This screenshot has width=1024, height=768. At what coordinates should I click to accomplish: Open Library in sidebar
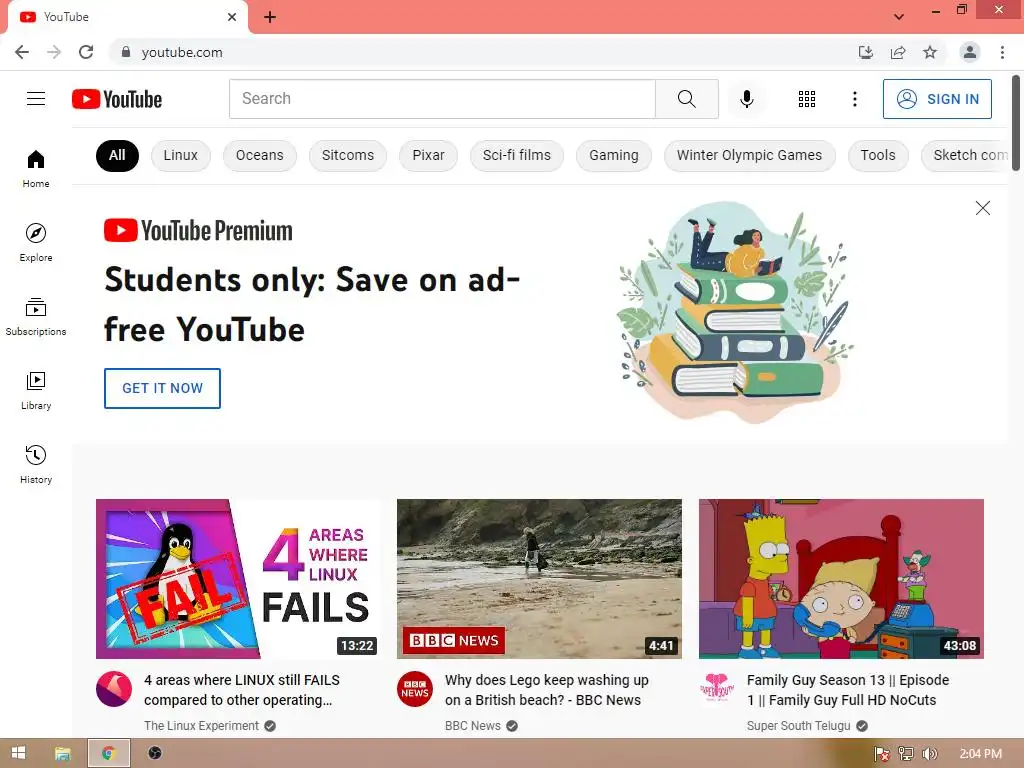click(36, 391)
